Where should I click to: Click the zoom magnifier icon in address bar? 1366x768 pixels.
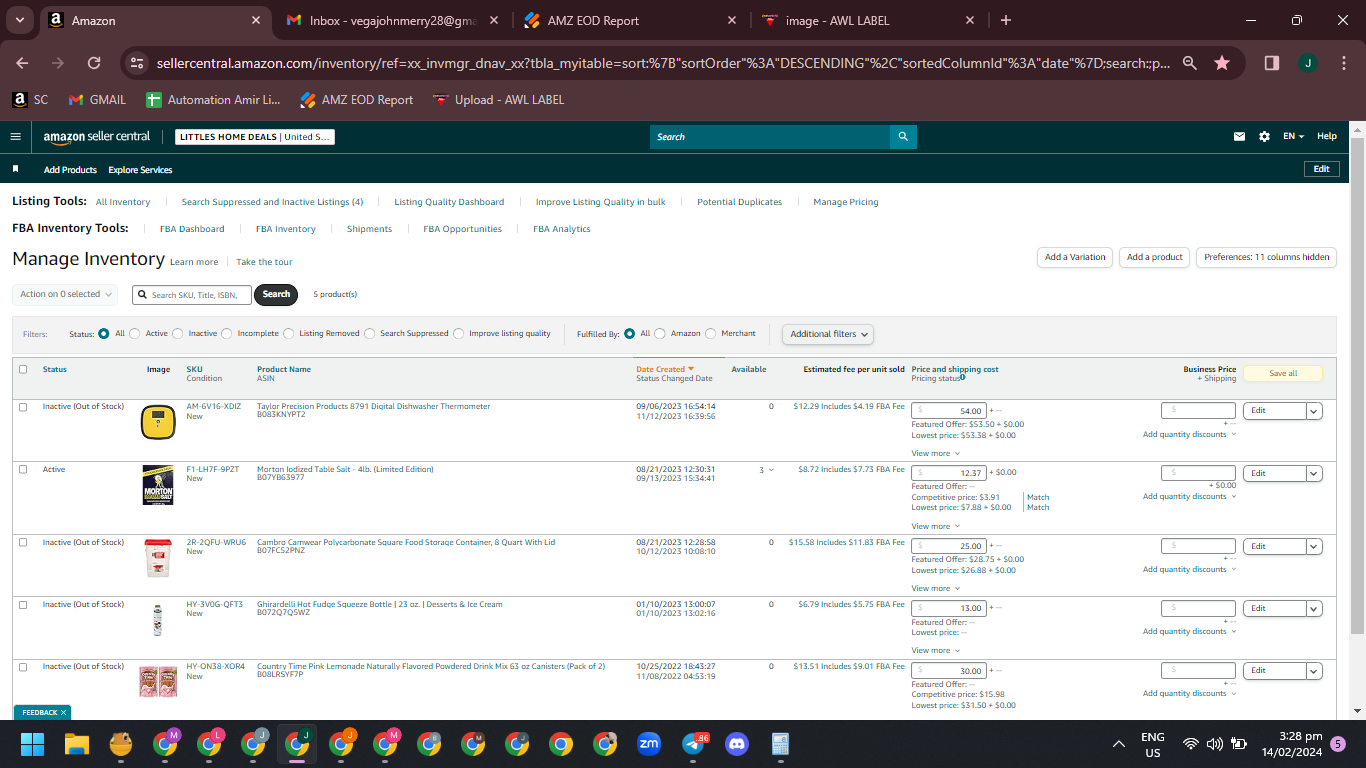click(1189, 63)
